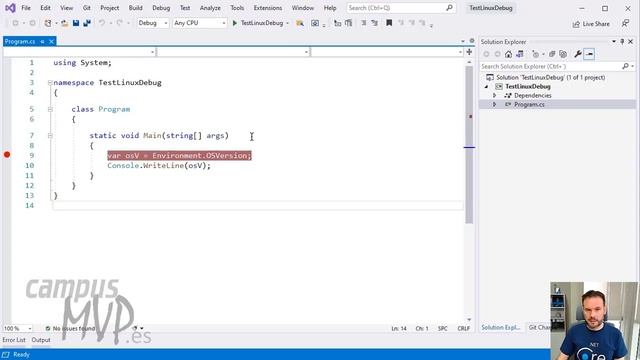640x360 pixels.
Task: Switch to the Output tab
Action: 41,340
